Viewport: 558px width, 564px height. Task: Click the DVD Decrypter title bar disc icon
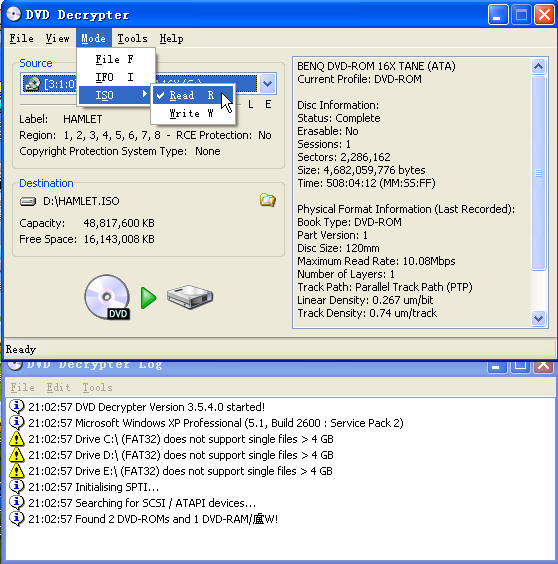(x=14, y=14)
